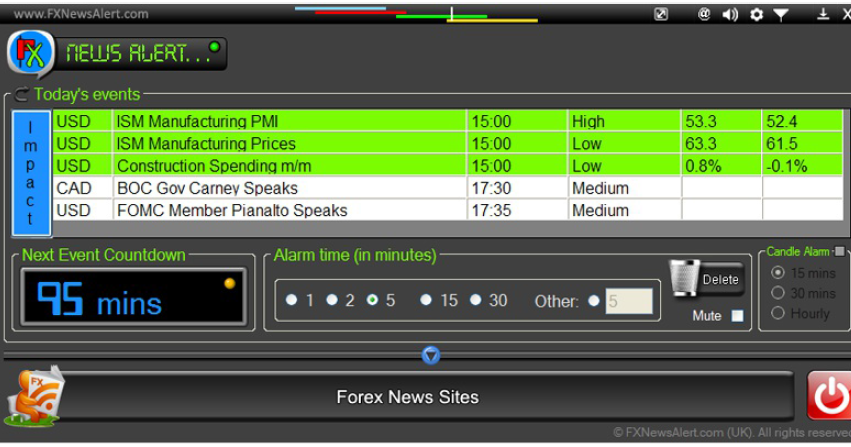Click Medium impact in the BOC row
851x447 pixels.
pyautogui.click(x=624, y=188)
